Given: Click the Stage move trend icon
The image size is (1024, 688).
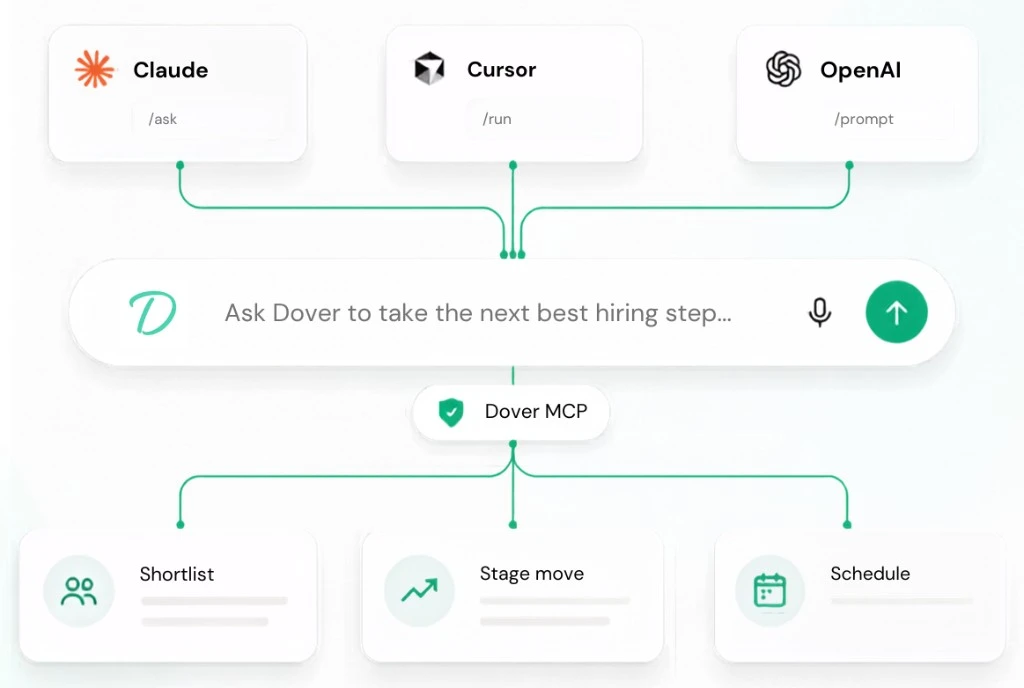Looking at the screenshot, I should pos(419,591).
